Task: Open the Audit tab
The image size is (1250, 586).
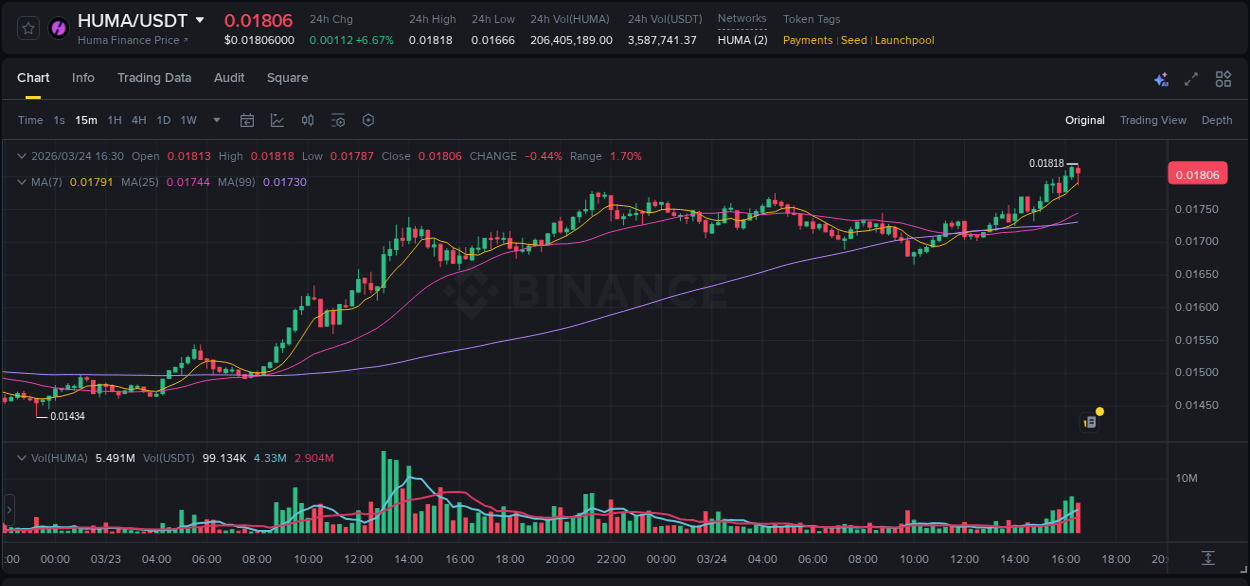Action: [229, 78]
